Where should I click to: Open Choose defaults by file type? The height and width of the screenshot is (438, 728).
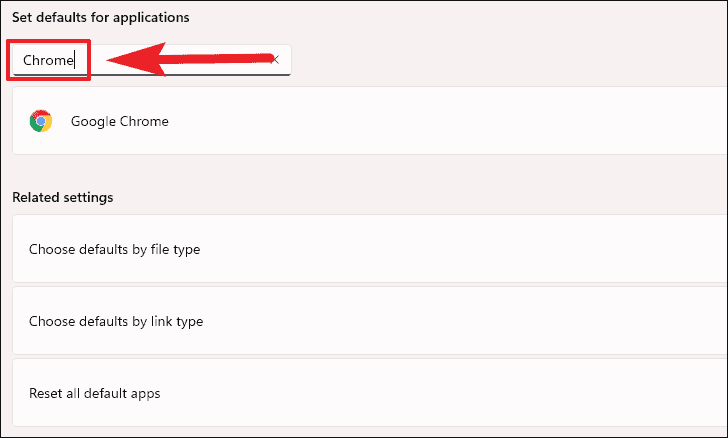pos(370,249)
